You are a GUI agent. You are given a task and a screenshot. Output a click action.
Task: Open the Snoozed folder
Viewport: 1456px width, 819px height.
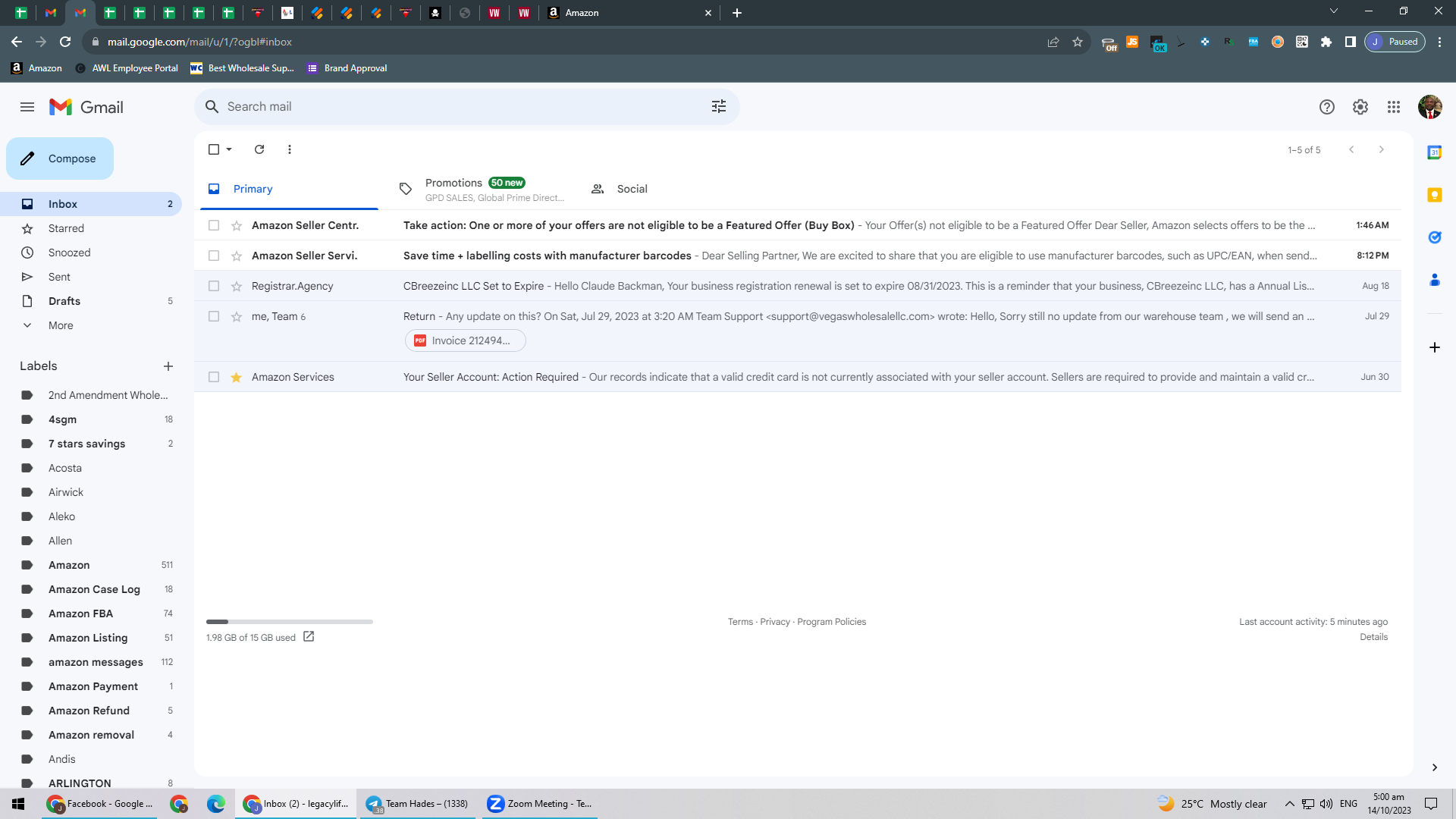pyautogui.click(x=91, y=253)
